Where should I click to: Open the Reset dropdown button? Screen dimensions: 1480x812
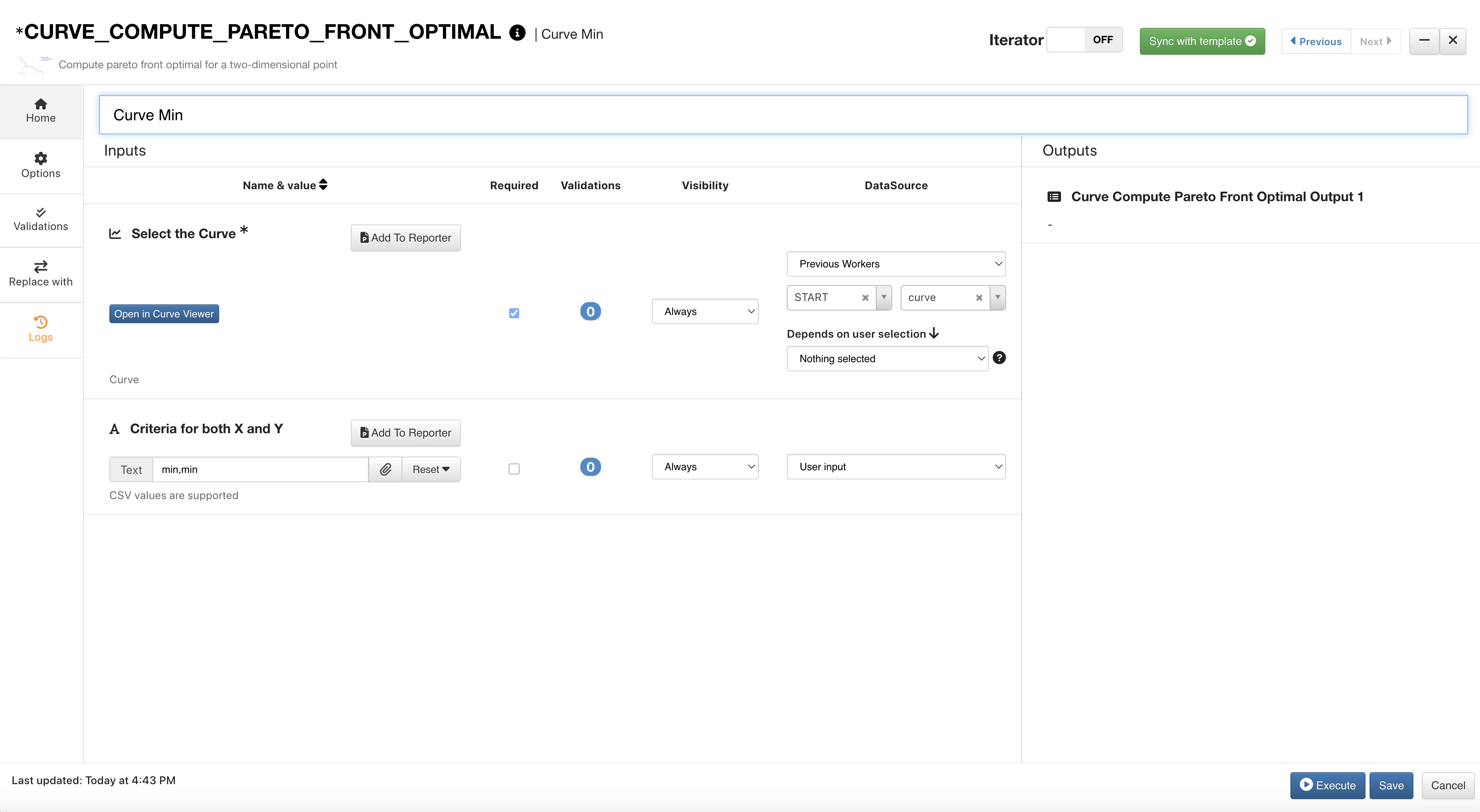pos(431,470)
